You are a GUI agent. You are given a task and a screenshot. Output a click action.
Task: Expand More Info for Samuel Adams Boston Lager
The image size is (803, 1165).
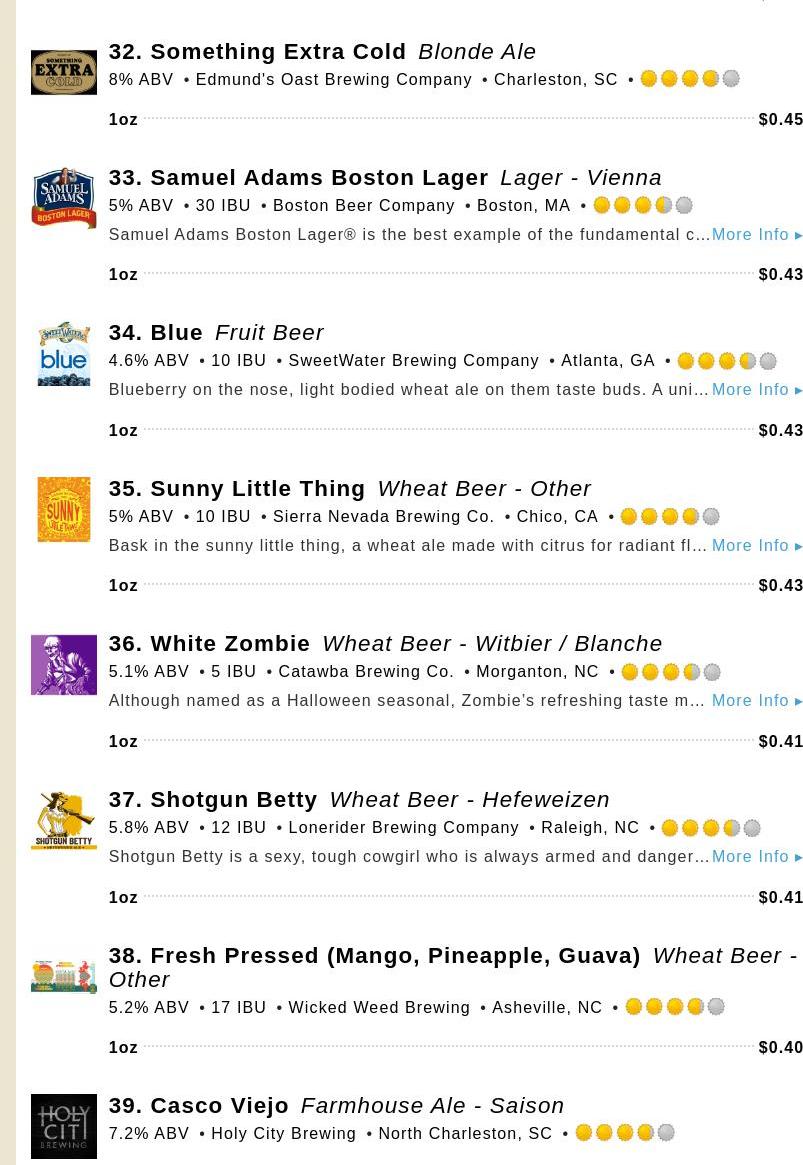757,235
